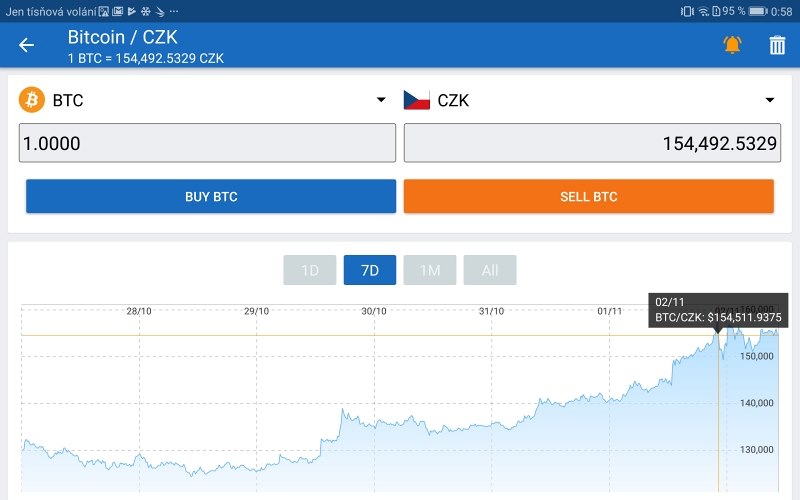Focus the CZK amount field
This screenshot has width=800, height=500.
point(592,143)
